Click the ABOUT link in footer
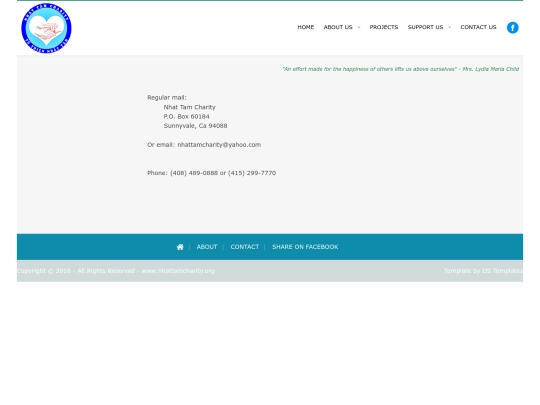This screenshot has height=405, width=540. [x=207, y=247]
